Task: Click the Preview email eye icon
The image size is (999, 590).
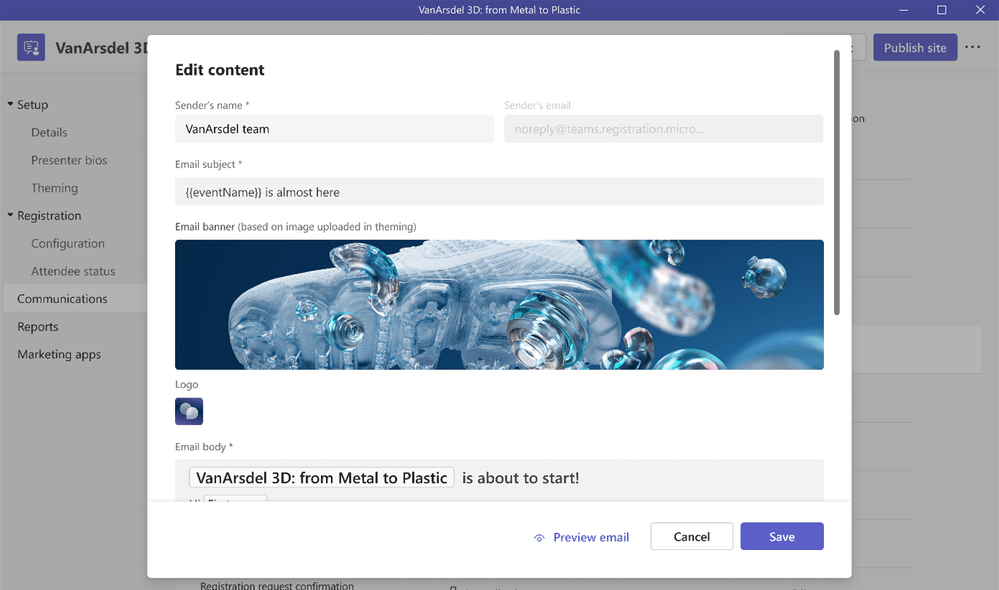Action: pyautogui.click(x=539, y=537)
